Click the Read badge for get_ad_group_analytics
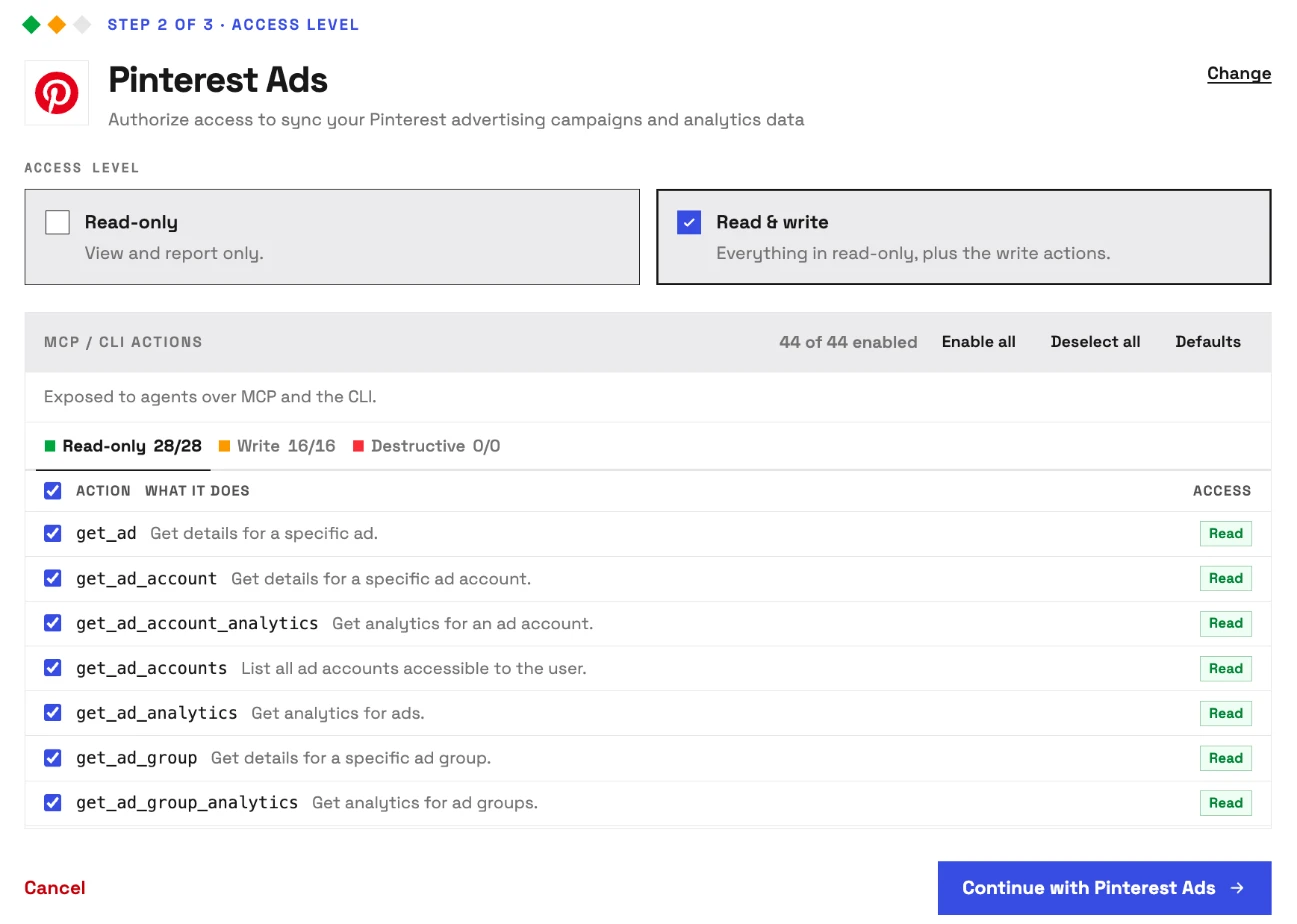The height and width of the screenshot is (924, 1297). (x=1226, y=803)
